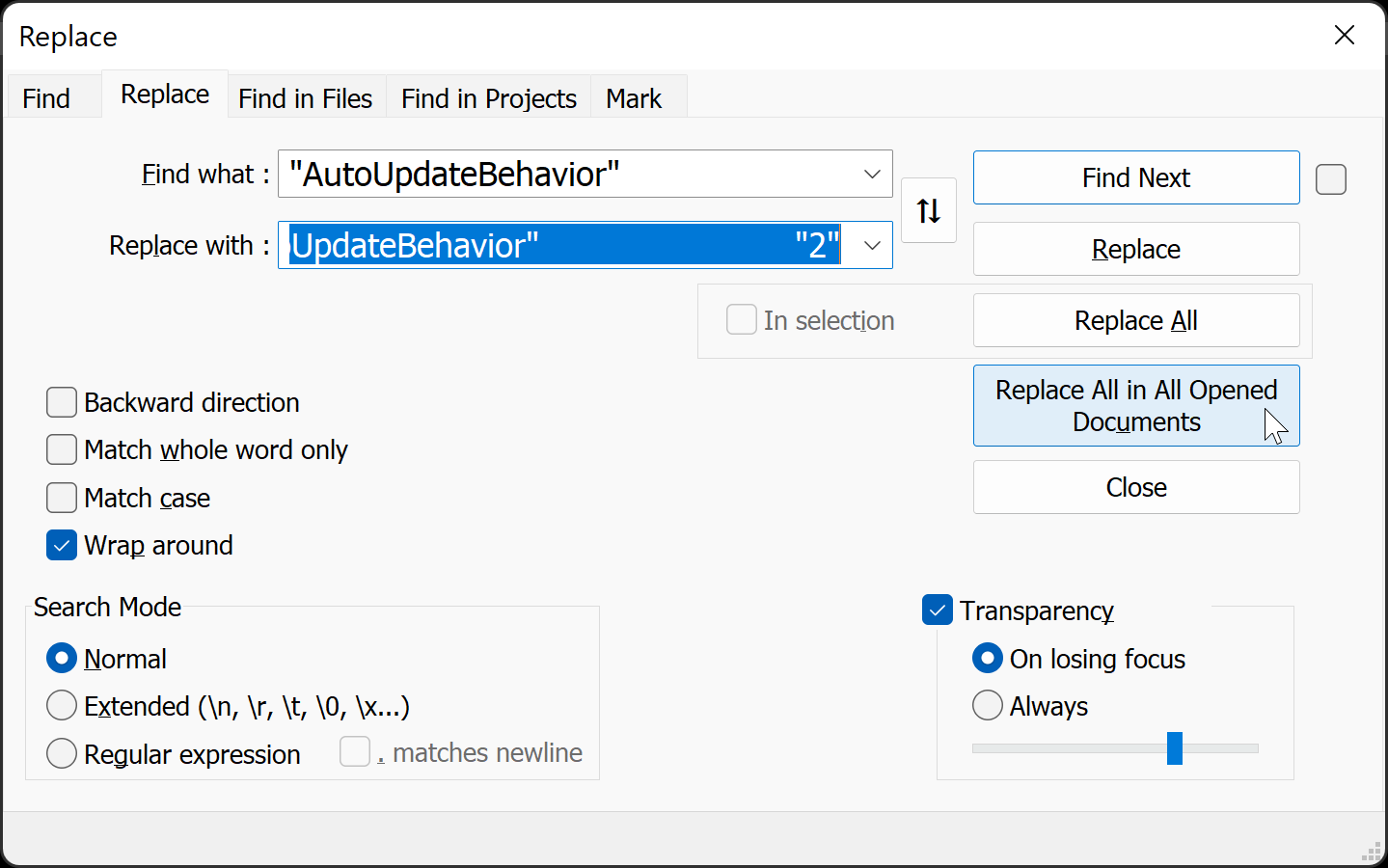Expand the Find what history dropdown

(x=872, y=175)
